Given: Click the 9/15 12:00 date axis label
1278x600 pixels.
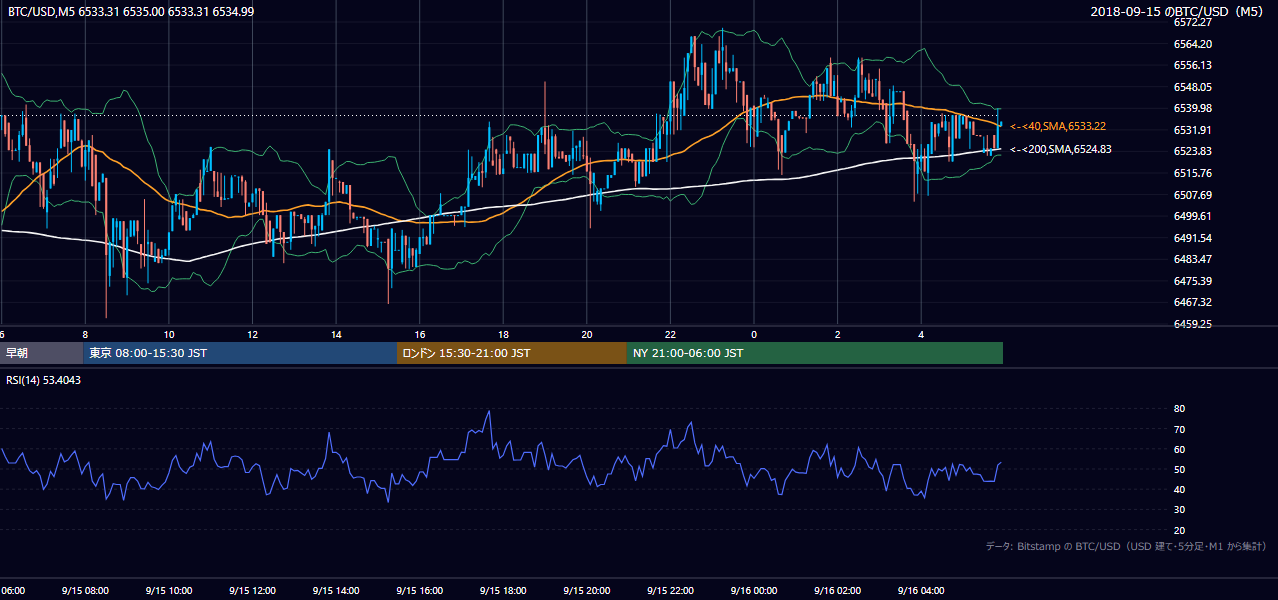Looking at the screenshot, I should click(252, 591).
